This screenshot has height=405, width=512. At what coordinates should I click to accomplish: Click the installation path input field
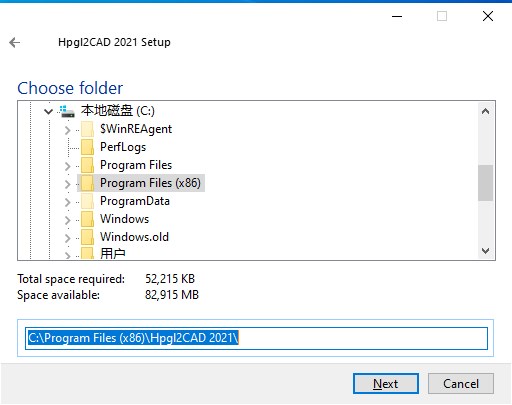pos(256,338)
